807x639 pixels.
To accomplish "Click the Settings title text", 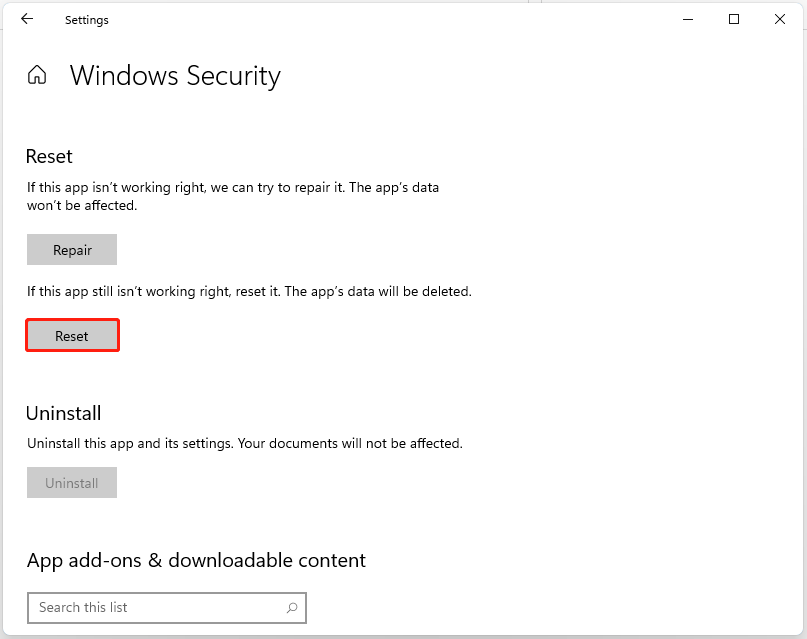I will (86, 19).
